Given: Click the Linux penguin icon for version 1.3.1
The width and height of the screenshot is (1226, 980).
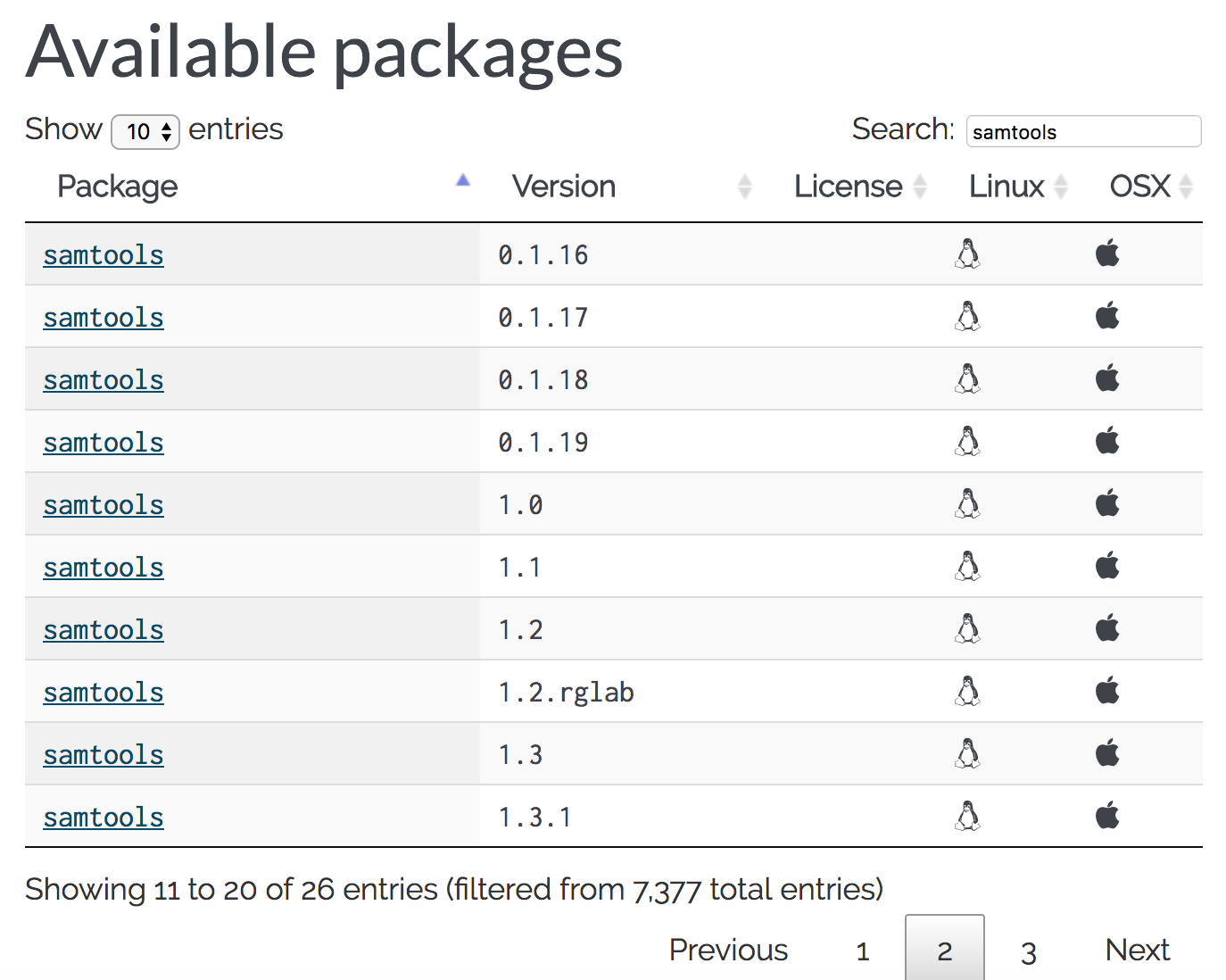Looking at the screenshot, I should (968, 817).
